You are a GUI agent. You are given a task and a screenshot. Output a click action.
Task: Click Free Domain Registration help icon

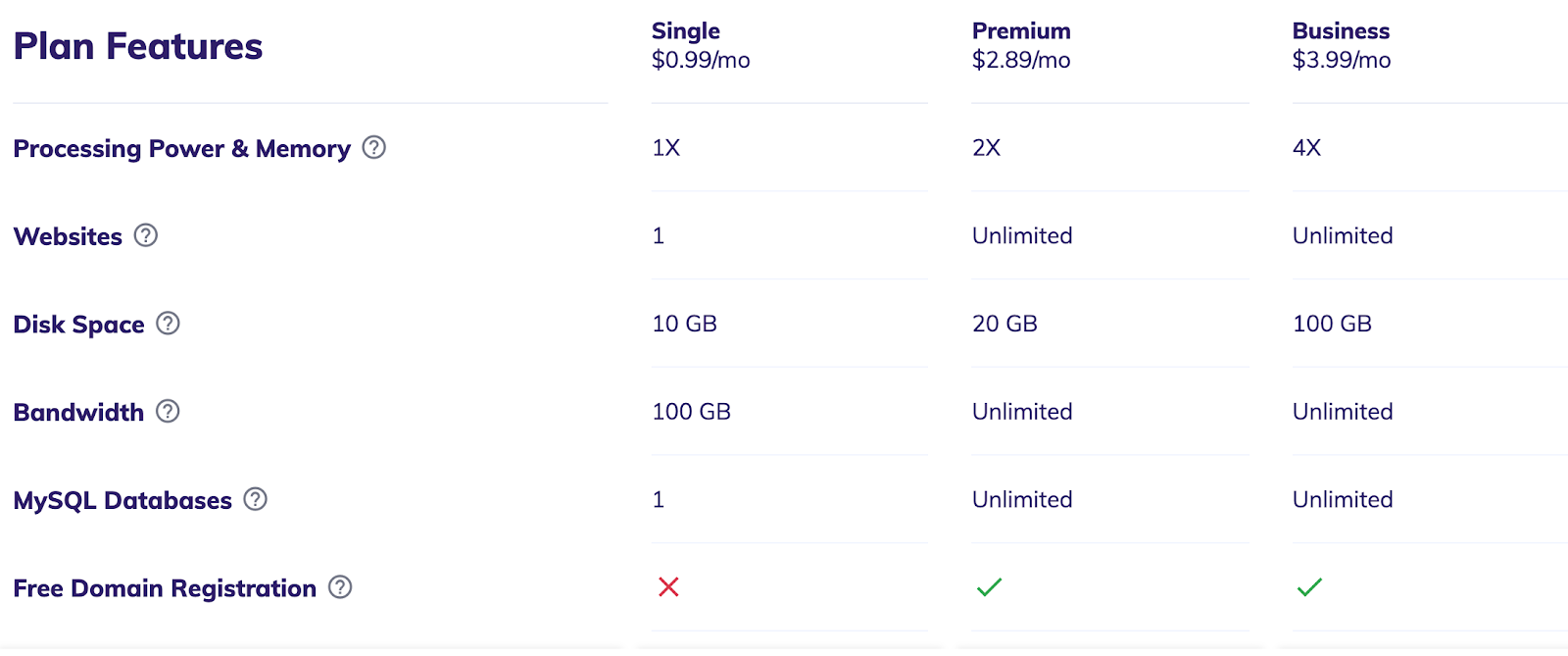click(340, 587)
